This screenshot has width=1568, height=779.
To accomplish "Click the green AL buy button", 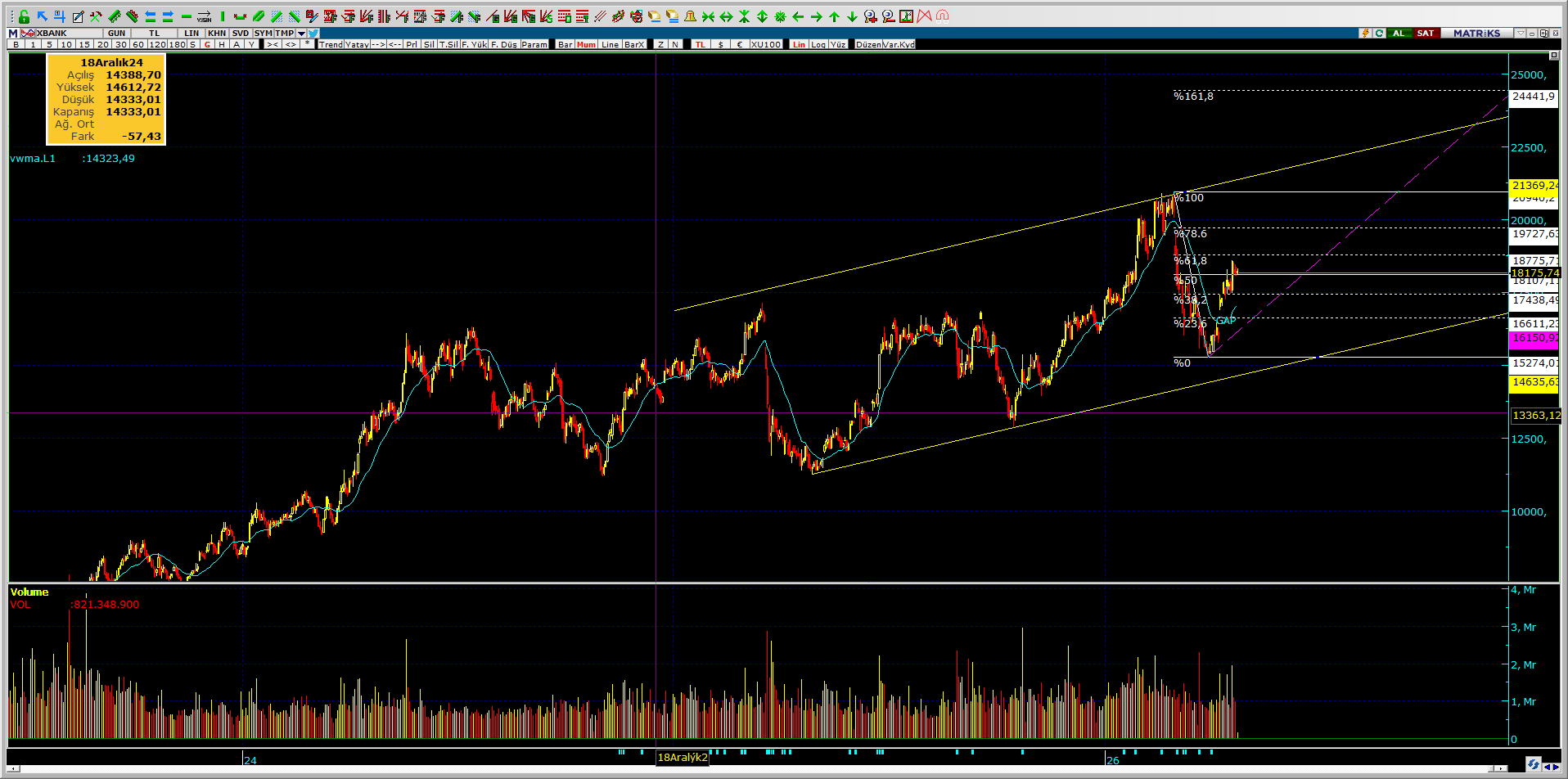I will (x=1399, y=34).
